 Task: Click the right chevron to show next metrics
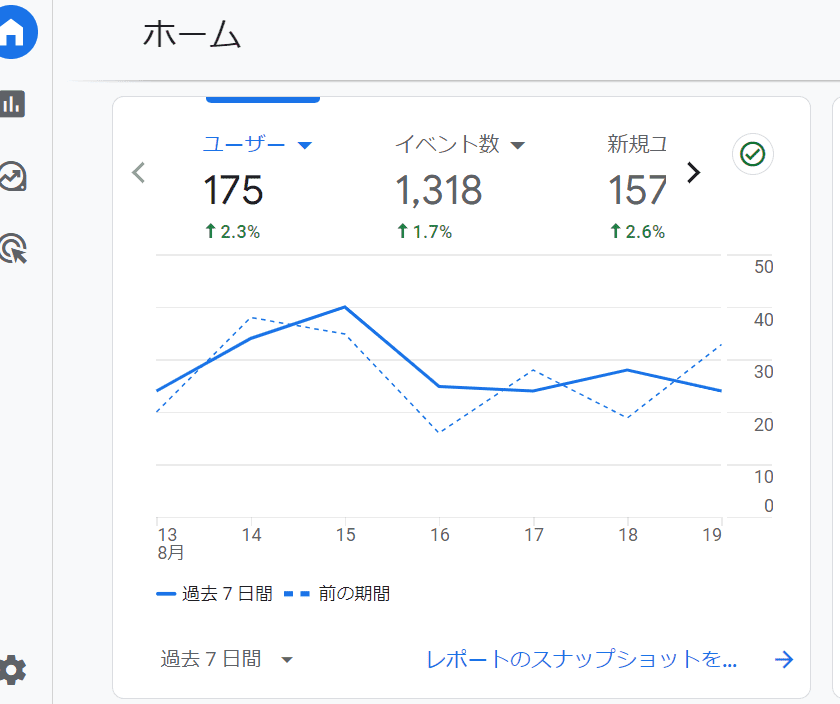(693, 173)
